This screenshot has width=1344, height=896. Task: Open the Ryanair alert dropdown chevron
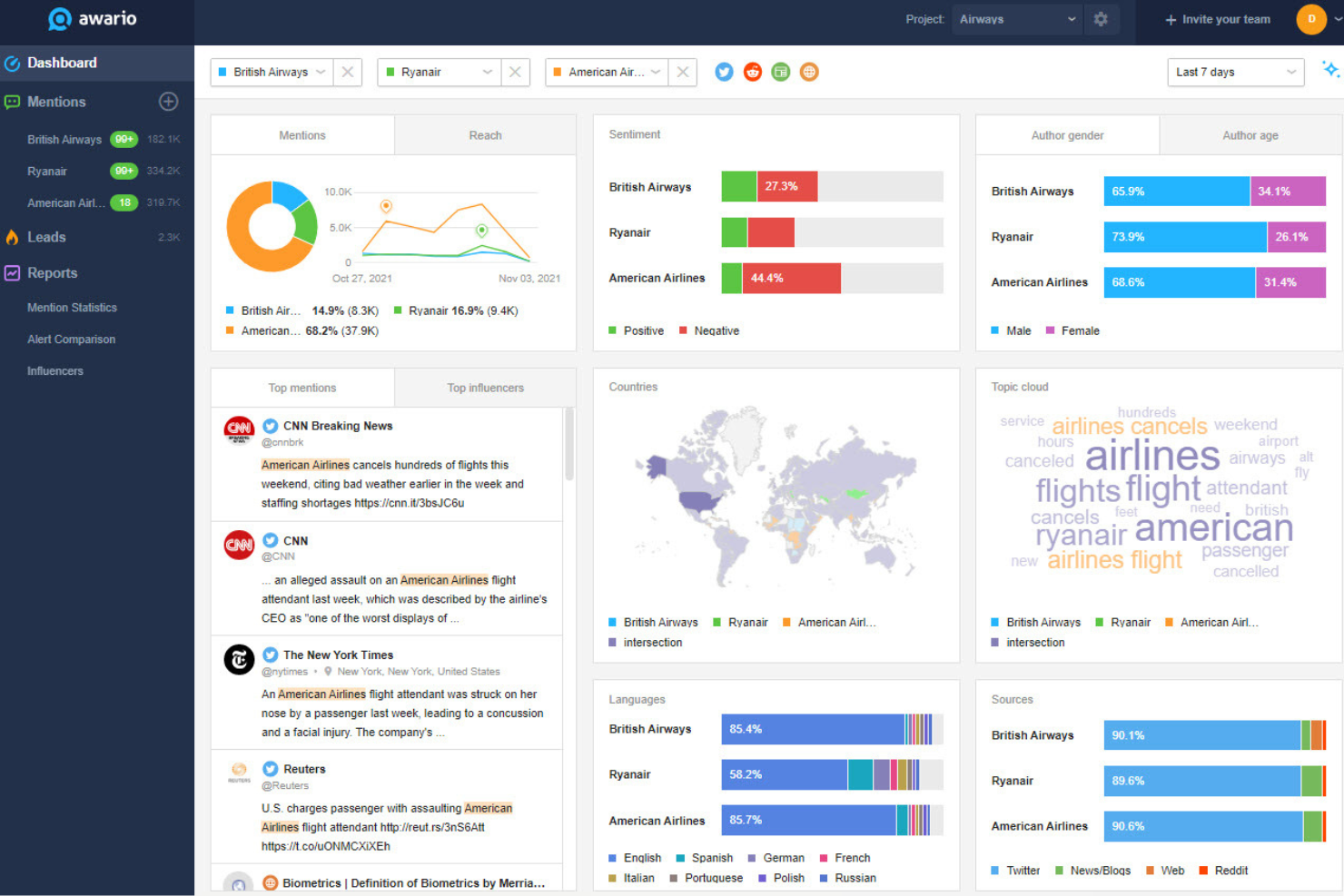pyautogui.click(x=489, y=72)
